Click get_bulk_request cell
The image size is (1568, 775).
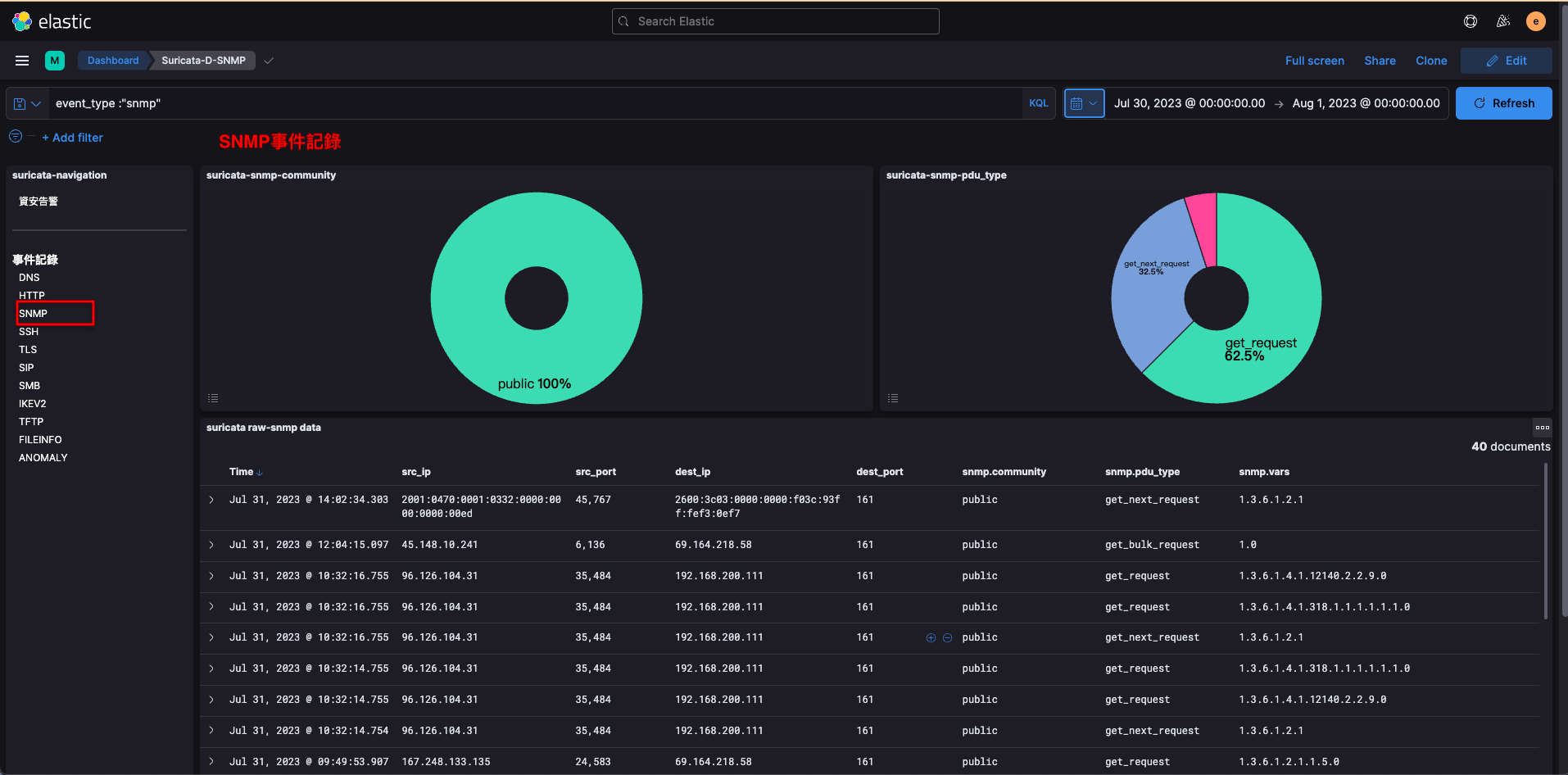tap(1152, 545)
